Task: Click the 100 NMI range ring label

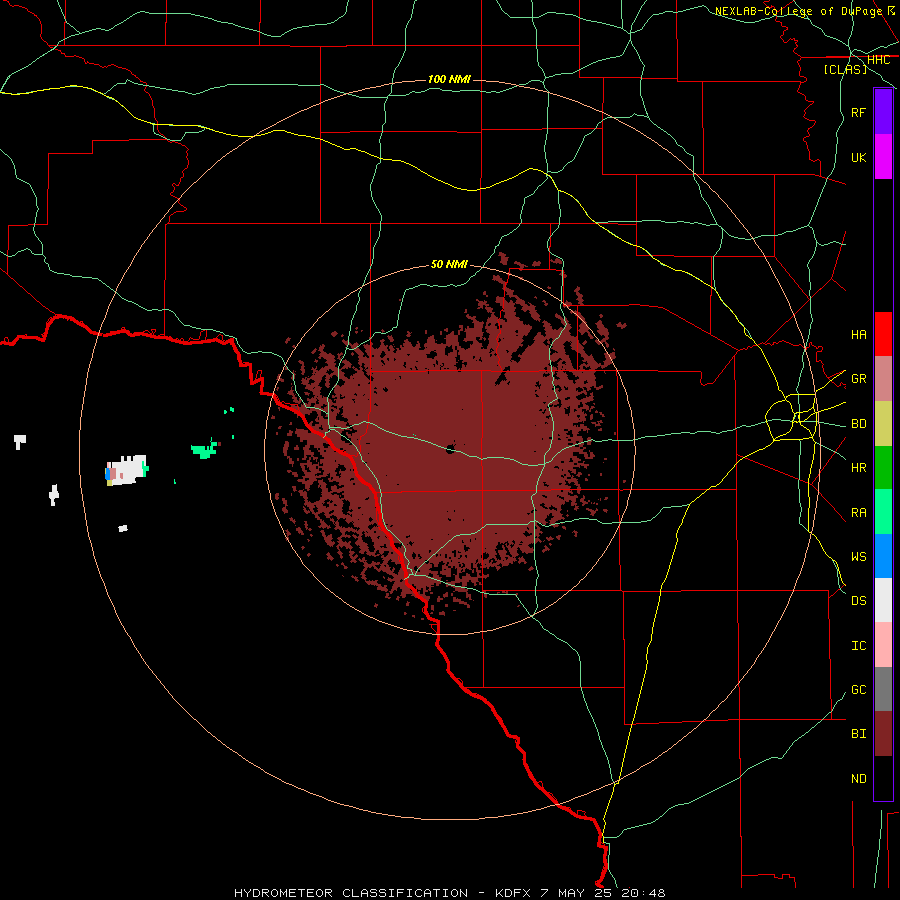Action: pos(449,79)
